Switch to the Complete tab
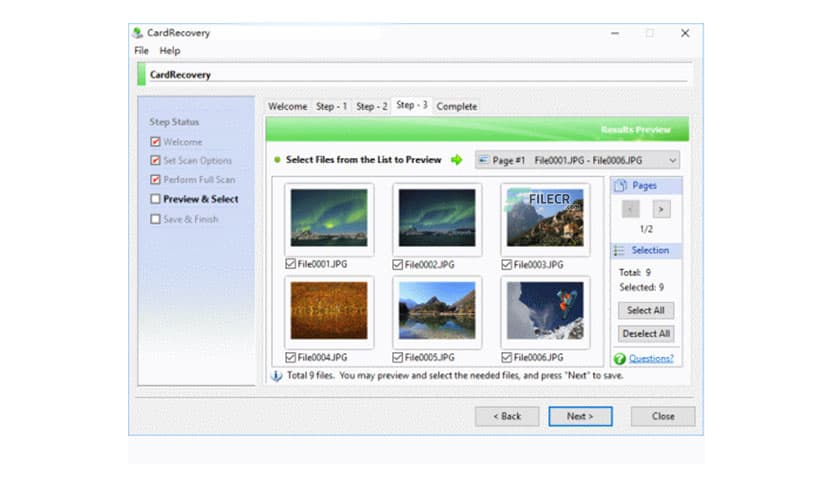The height and width of the screenshot is (484, 836). 457,106
